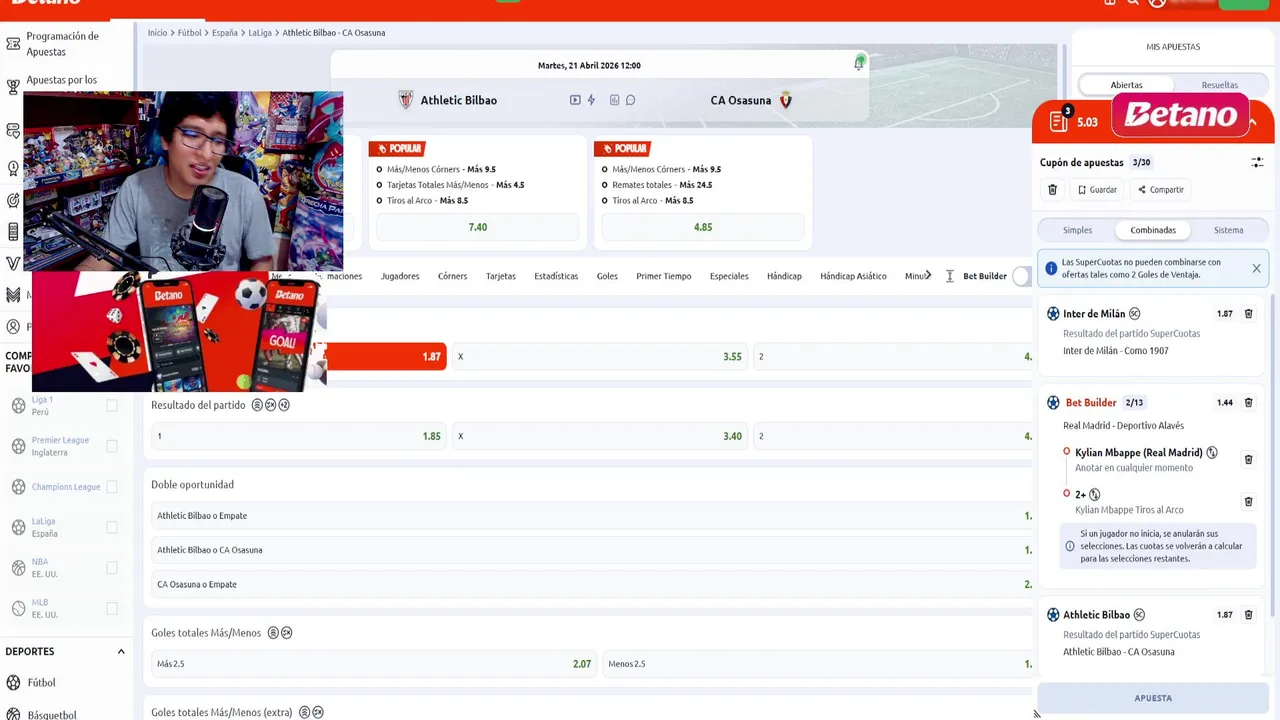This screenshot has width=1280, height=720.
Task: Open bet slip settings sliders icon
Action: click(x=1257, y=162)
